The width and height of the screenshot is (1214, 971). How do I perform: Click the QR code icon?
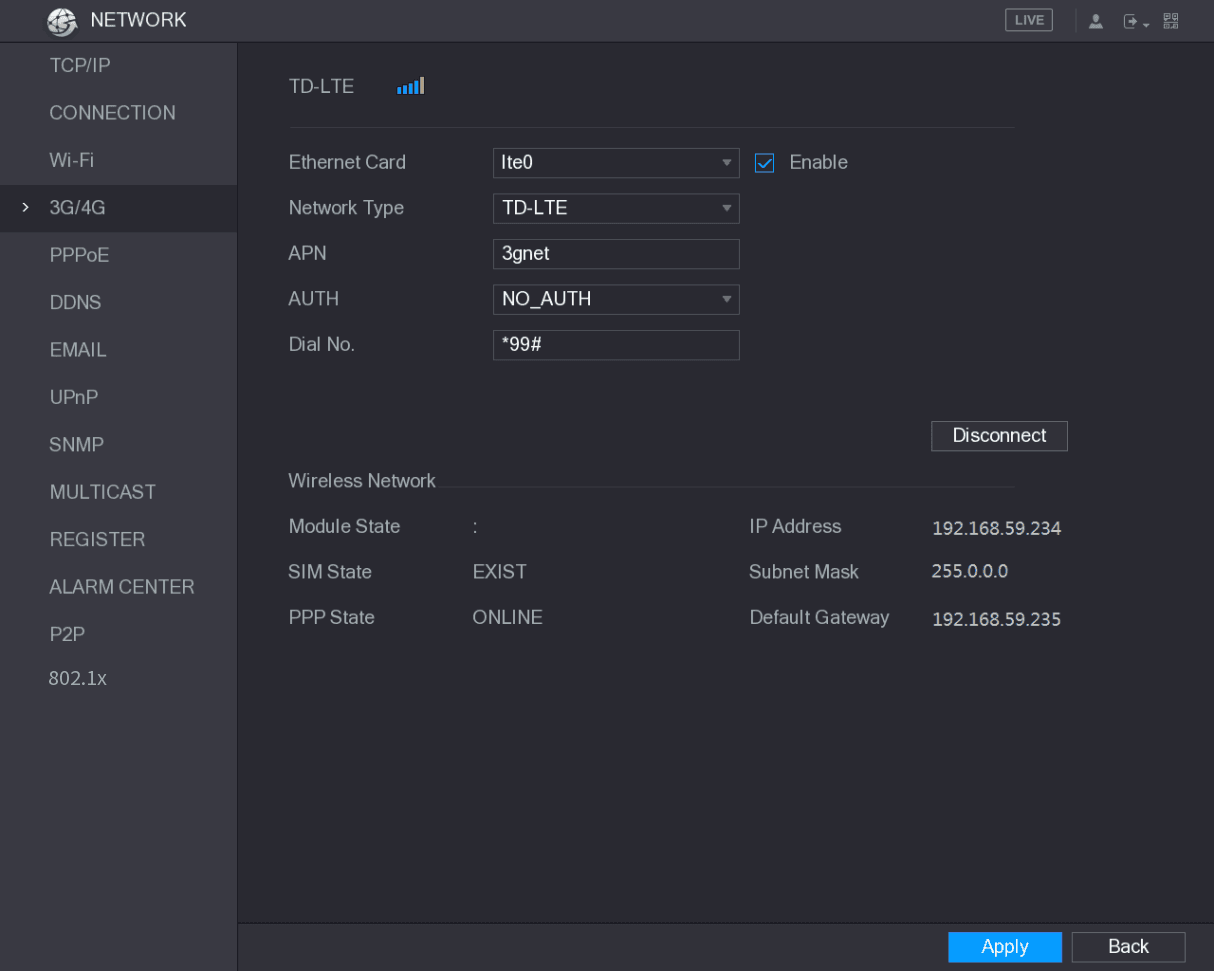(x=1170, y=21)
